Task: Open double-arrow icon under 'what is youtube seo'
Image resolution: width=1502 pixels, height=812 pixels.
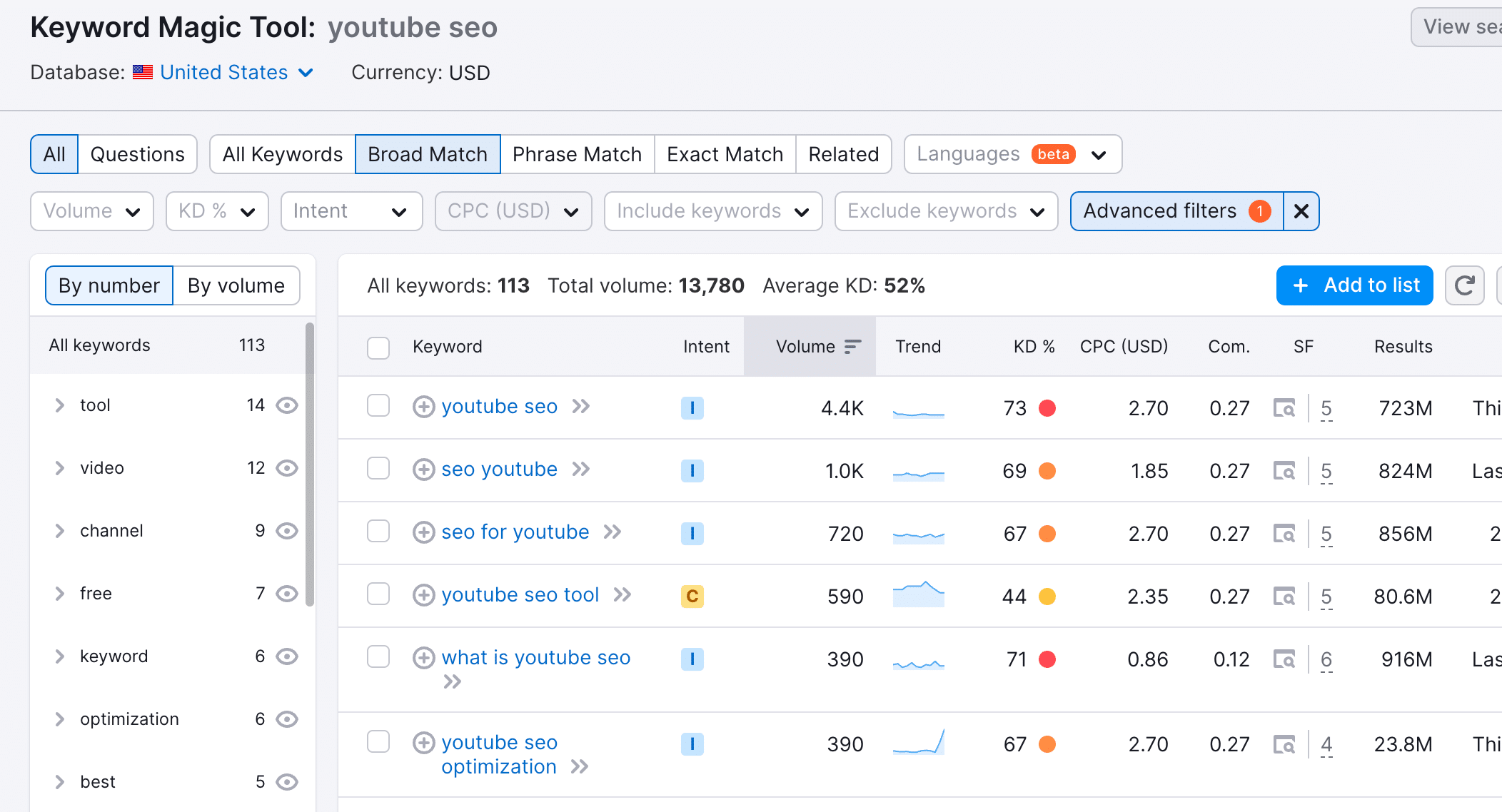Action: (x=452, y=682)
